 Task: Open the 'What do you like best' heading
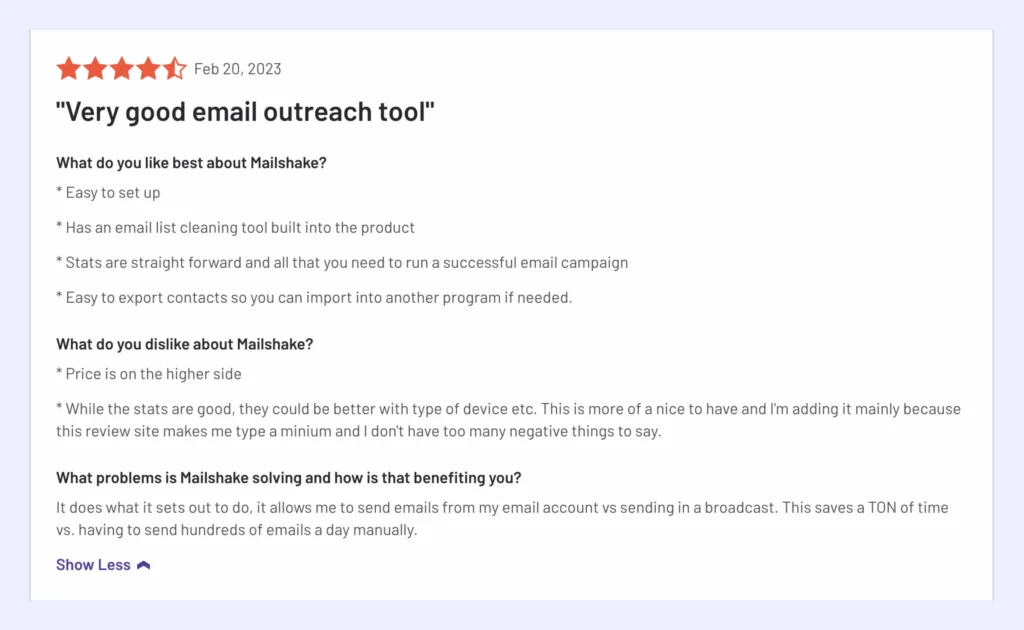(190, 162)
